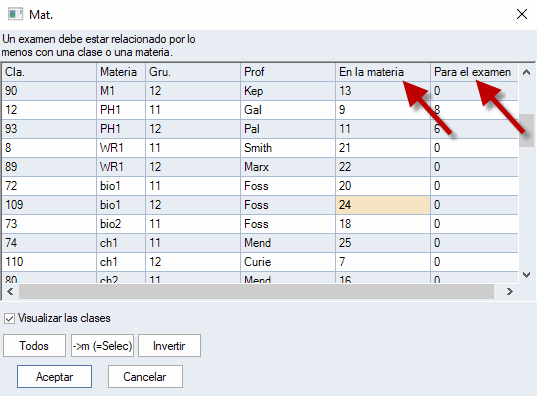Select exam value 8 in Gal's row

(x=474, y=110)
